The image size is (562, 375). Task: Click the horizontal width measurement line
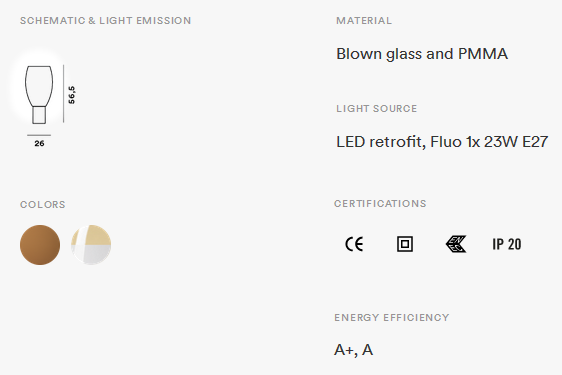[39, 135]
